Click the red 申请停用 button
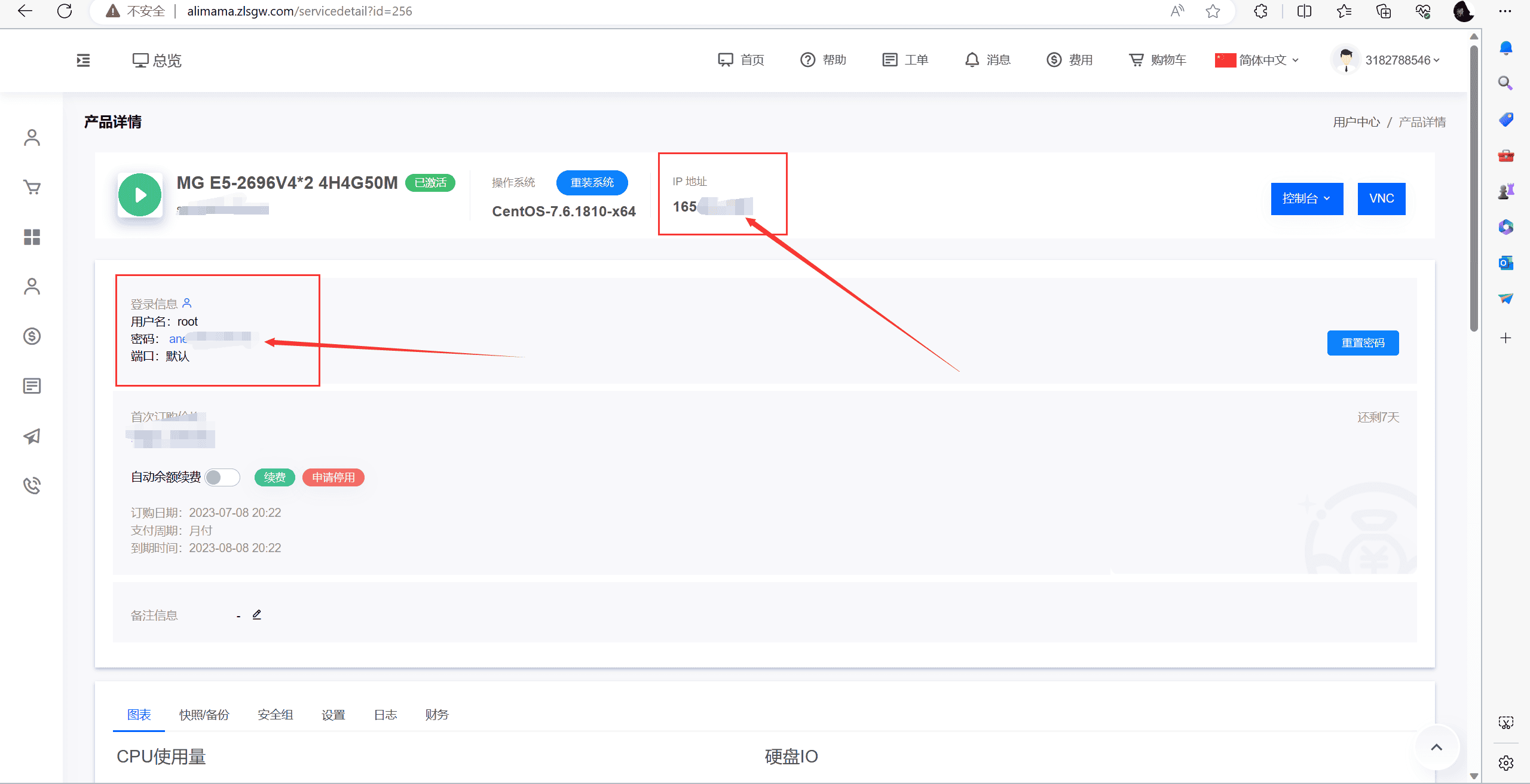 pos(333,477)
